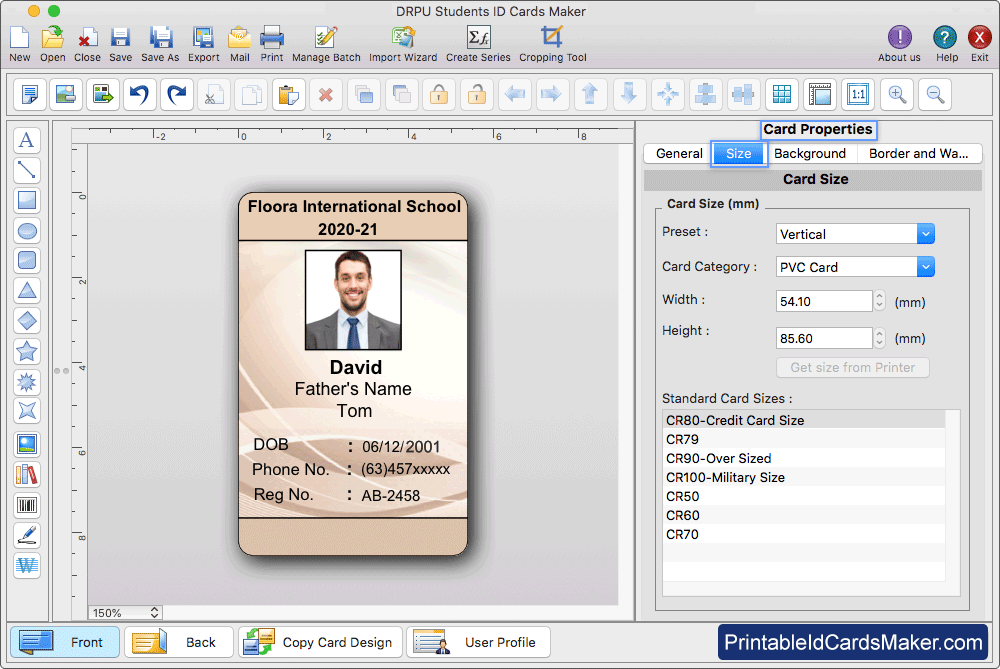This screenshot has width=1000, height=669.
Task: Click the New document icon
Action: click(x=20, y=43)
